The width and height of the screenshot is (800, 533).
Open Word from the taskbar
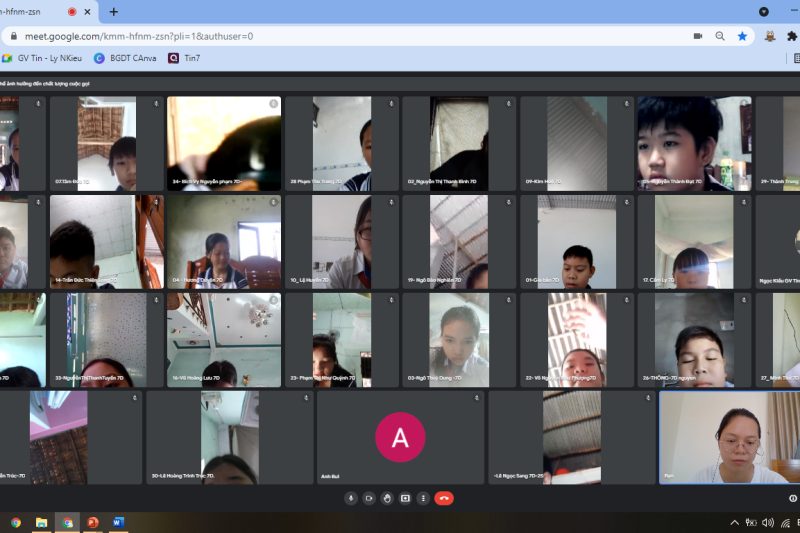[x=118, y=523]
